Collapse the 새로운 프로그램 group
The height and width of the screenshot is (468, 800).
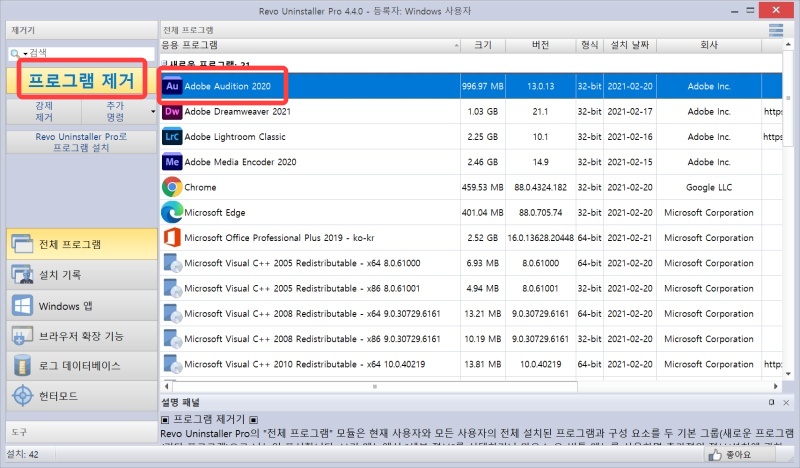click(x=164, y=64)
